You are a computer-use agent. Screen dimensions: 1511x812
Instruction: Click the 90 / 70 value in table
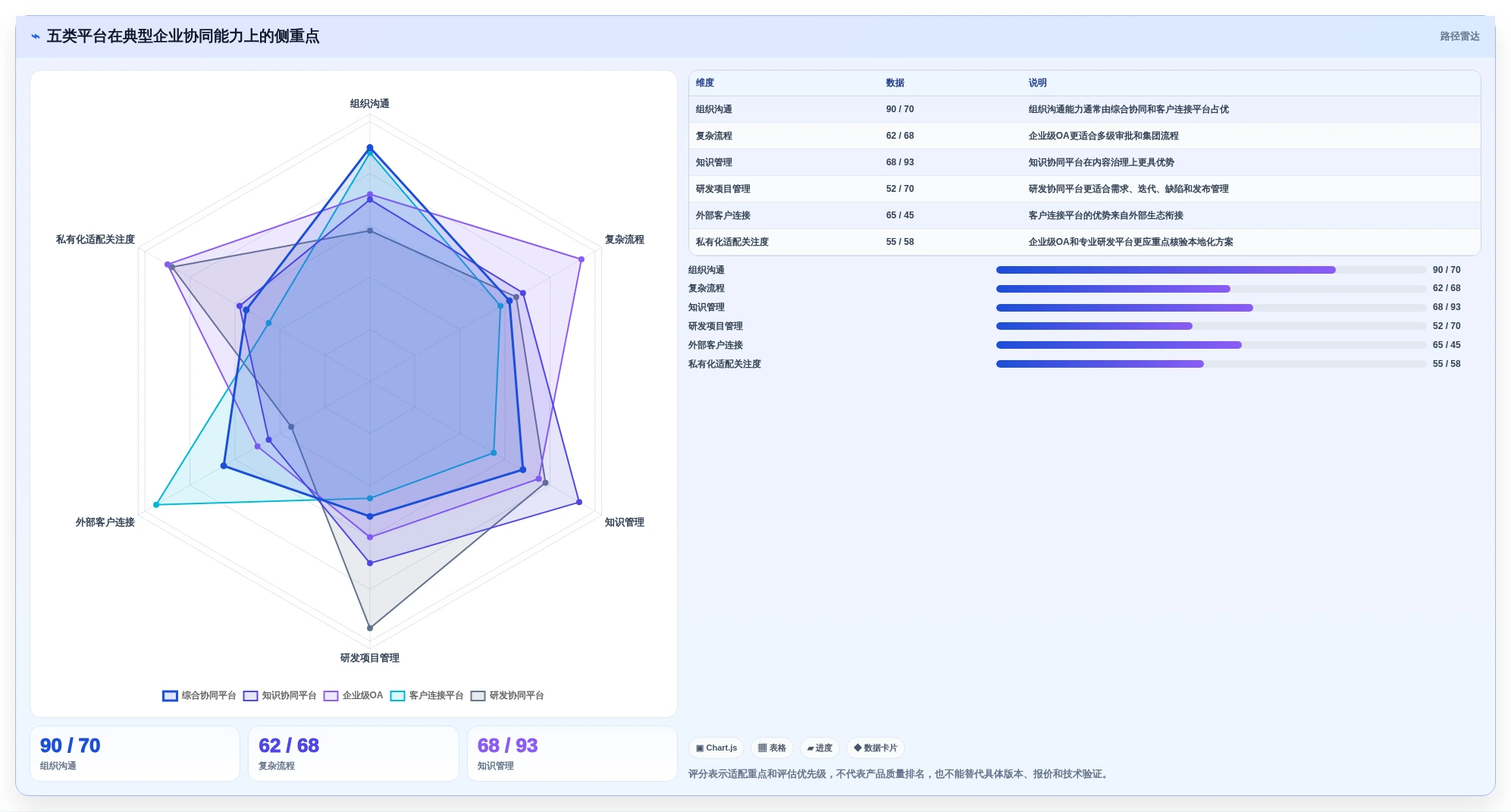[x=900, y=109]
